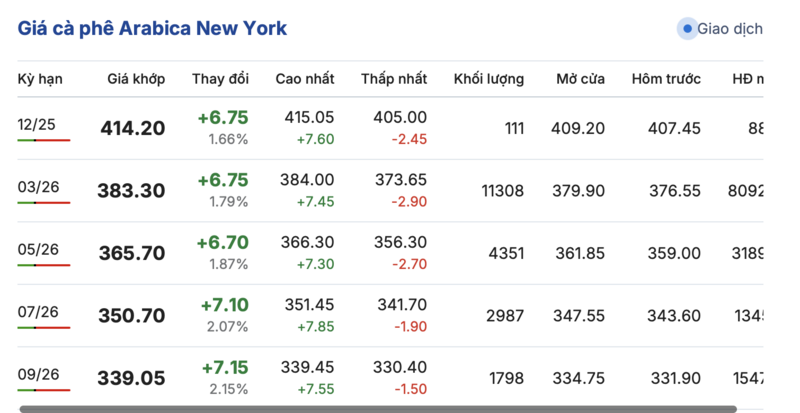This screenshot has height=413, width=800.
Task: Click the range bar under 12/25
Action: 44,140
